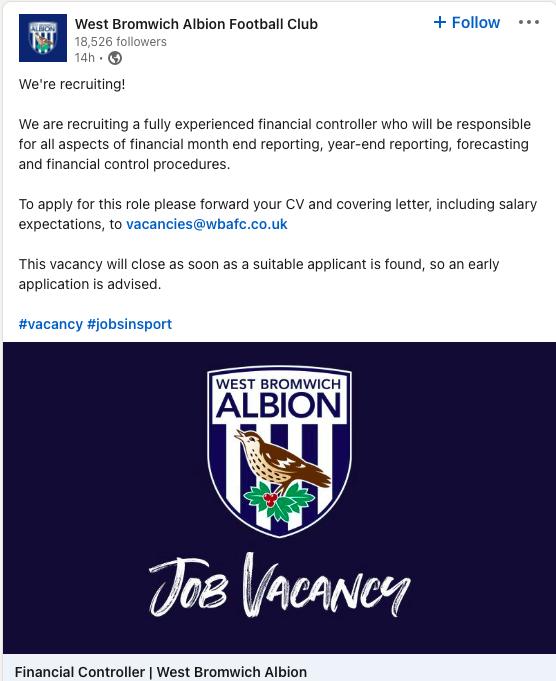Image resolution: width=556 pixels, height=681 pixels.
Task: Click the globe public visibility icon
Action: [115, 58]
